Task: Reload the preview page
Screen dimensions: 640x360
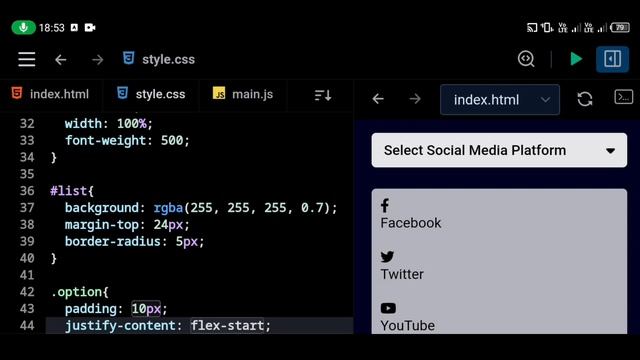Action: point(584,99)
